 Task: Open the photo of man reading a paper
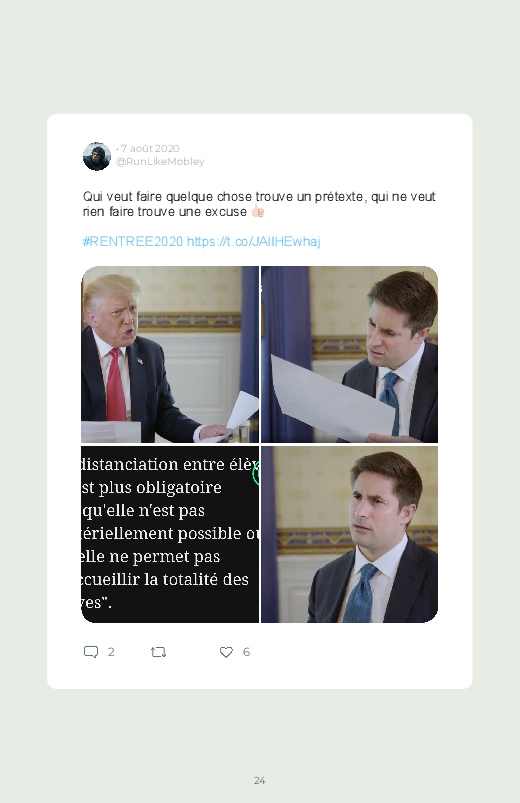[x=349, y=354]
